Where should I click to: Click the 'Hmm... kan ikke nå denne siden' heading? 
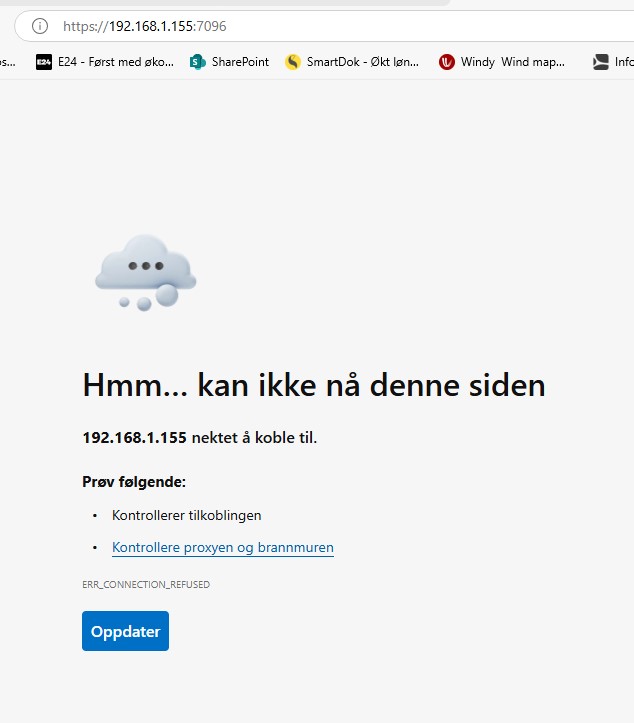[x=314, y=385]
